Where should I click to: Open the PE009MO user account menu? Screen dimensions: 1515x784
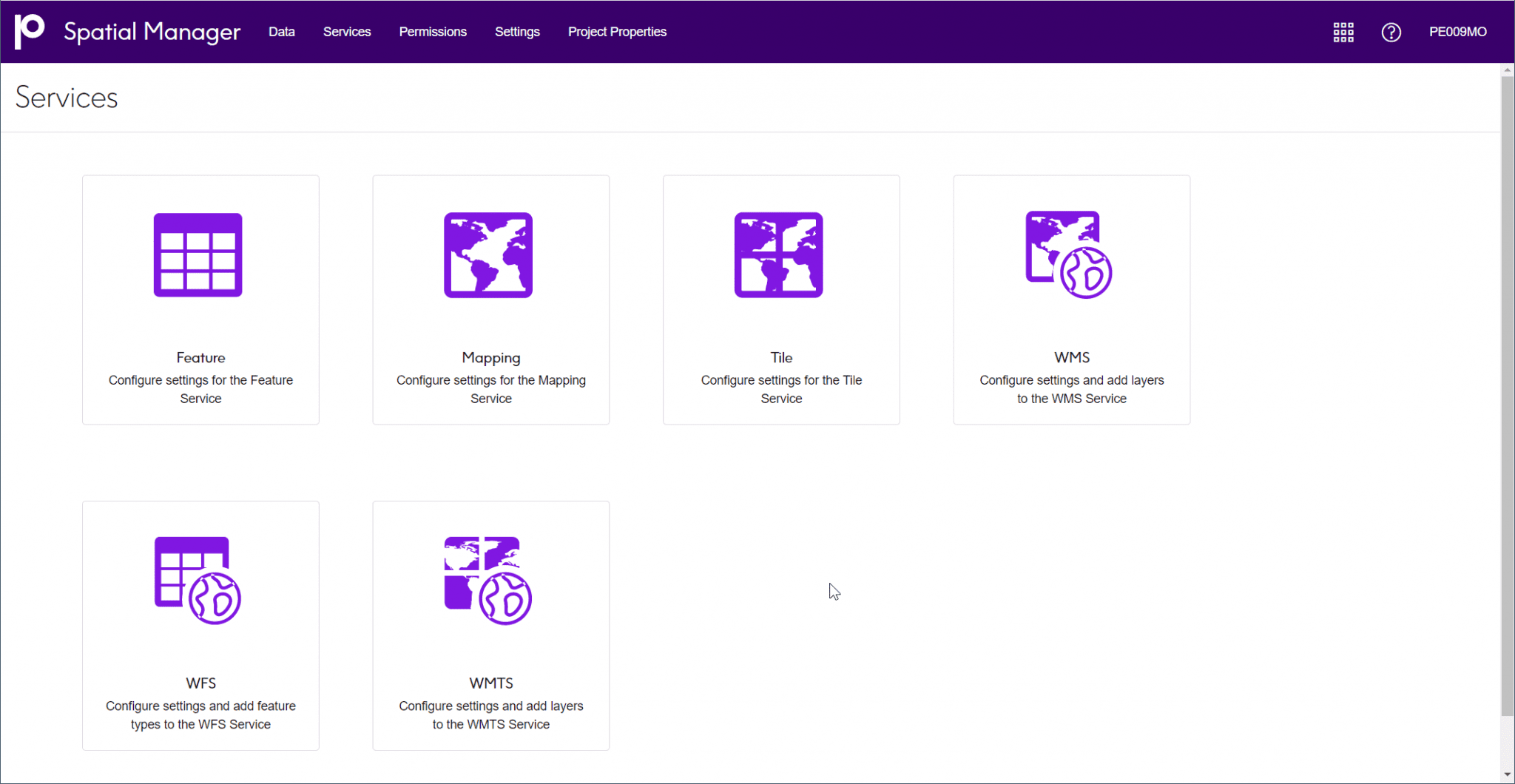click(x=1457, y=32)
